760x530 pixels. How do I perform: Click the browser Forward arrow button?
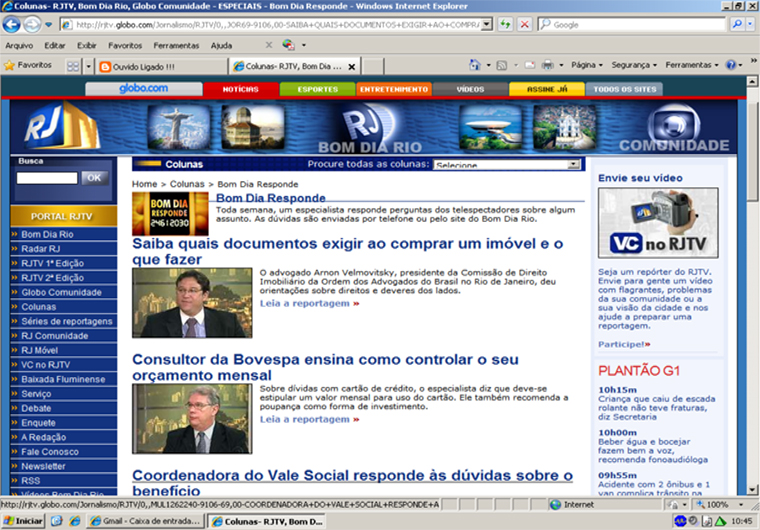click(32, 24)
